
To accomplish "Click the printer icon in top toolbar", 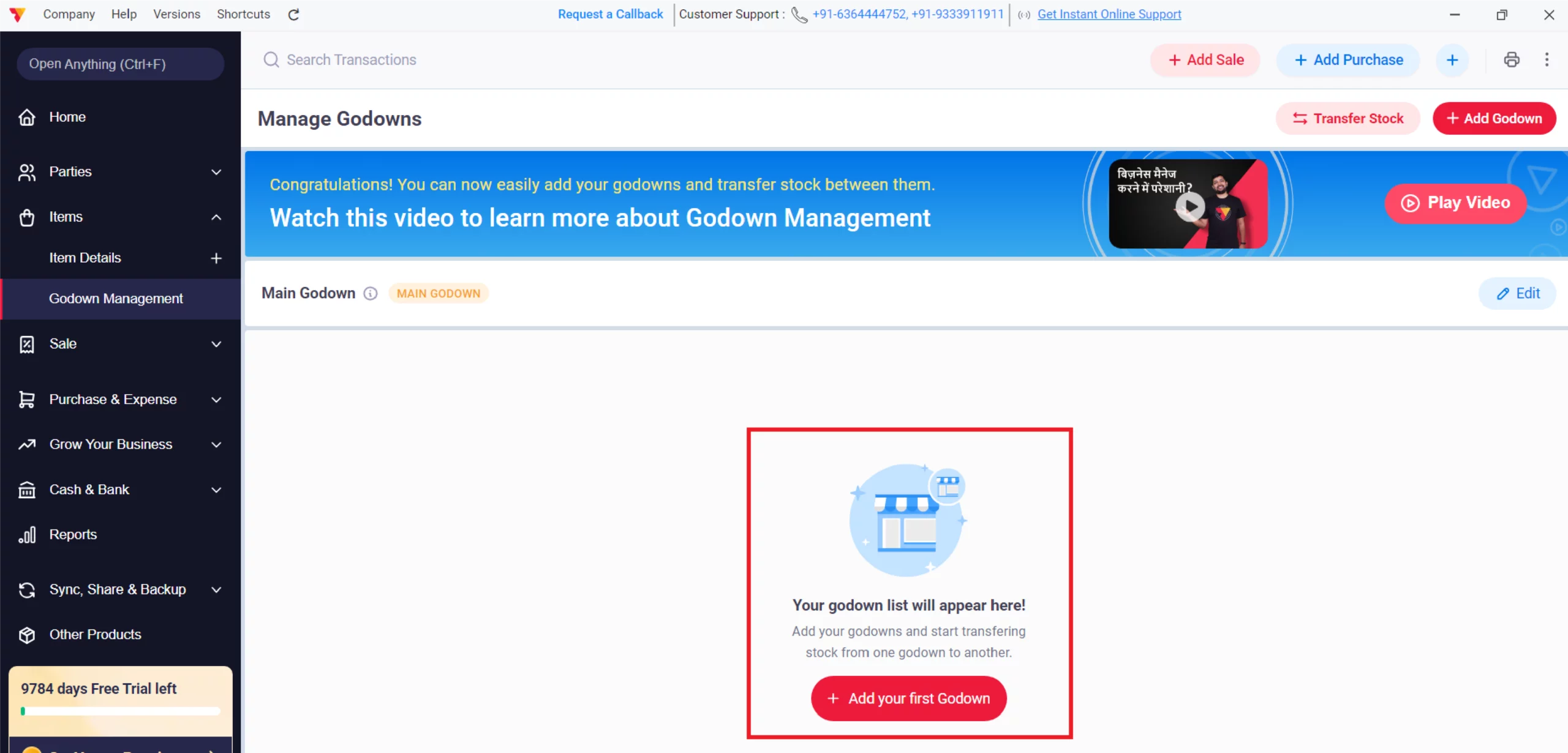I will pyautogui.click(x=1511, y=59).
